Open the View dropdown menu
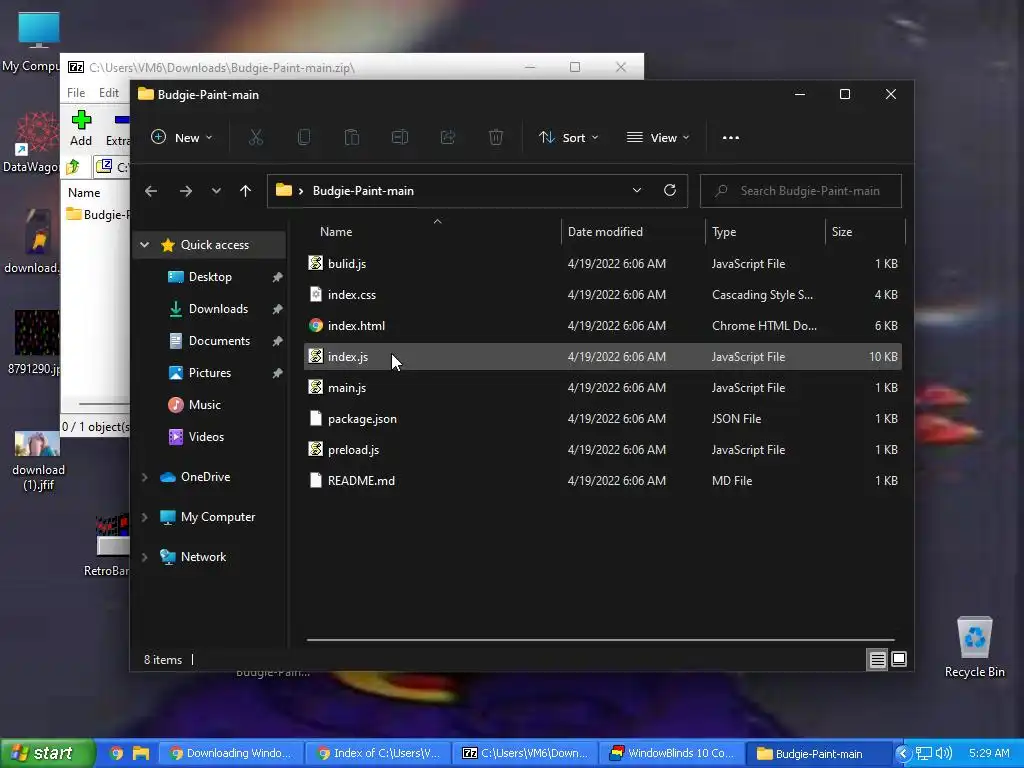 [658, 137]
